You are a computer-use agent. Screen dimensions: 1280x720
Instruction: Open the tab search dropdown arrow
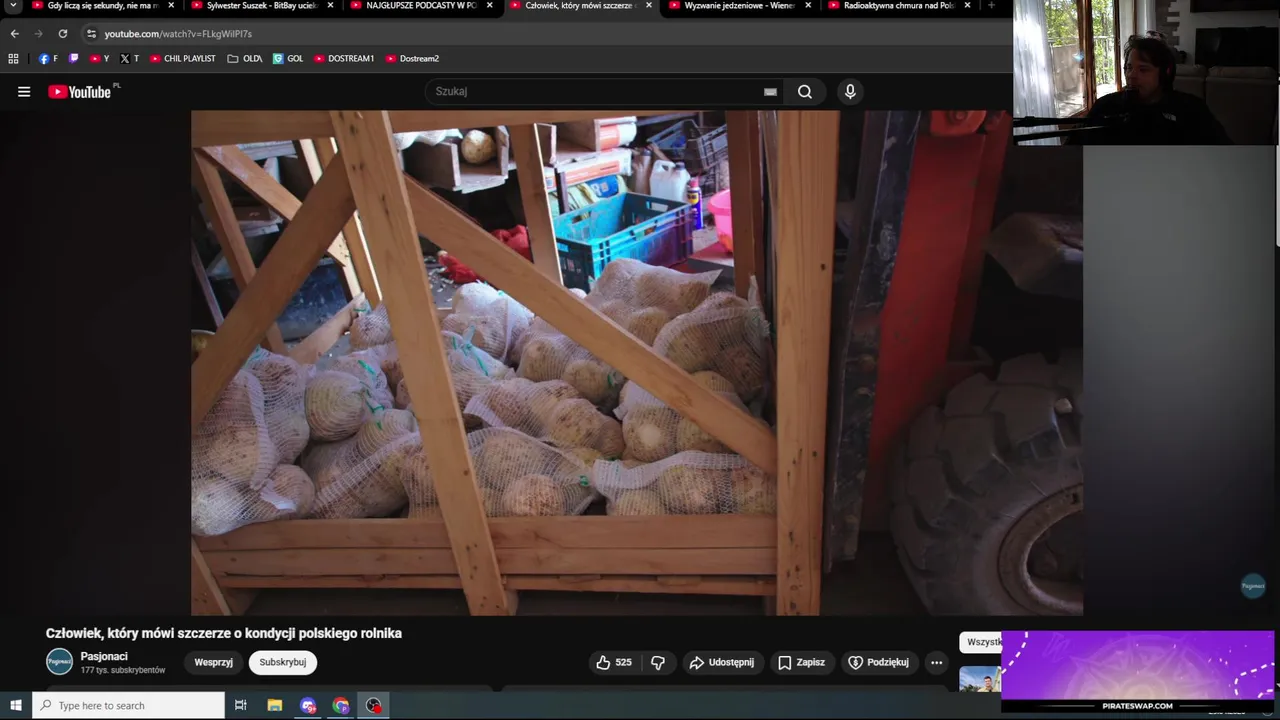tap(13, 6)
